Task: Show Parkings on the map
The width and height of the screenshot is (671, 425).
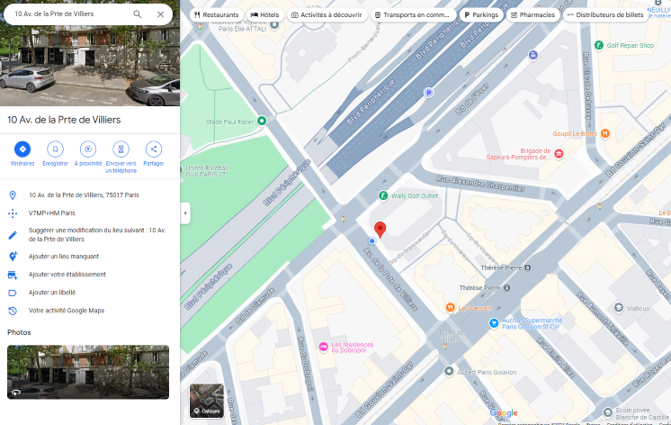Action: point(481,15)
